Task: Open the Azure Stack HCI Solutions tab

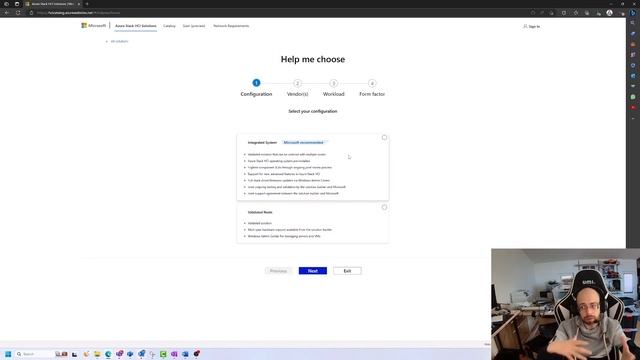Action: 136,26
